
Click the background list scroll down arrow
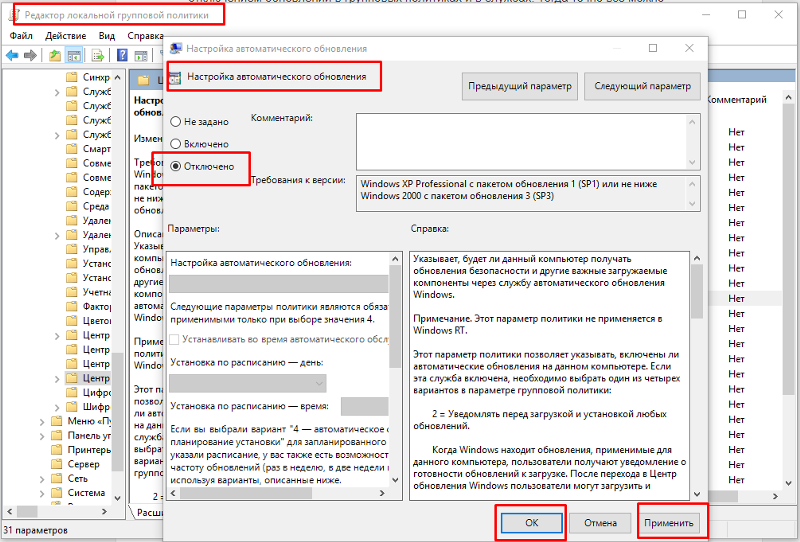click(x=789, y=482)
